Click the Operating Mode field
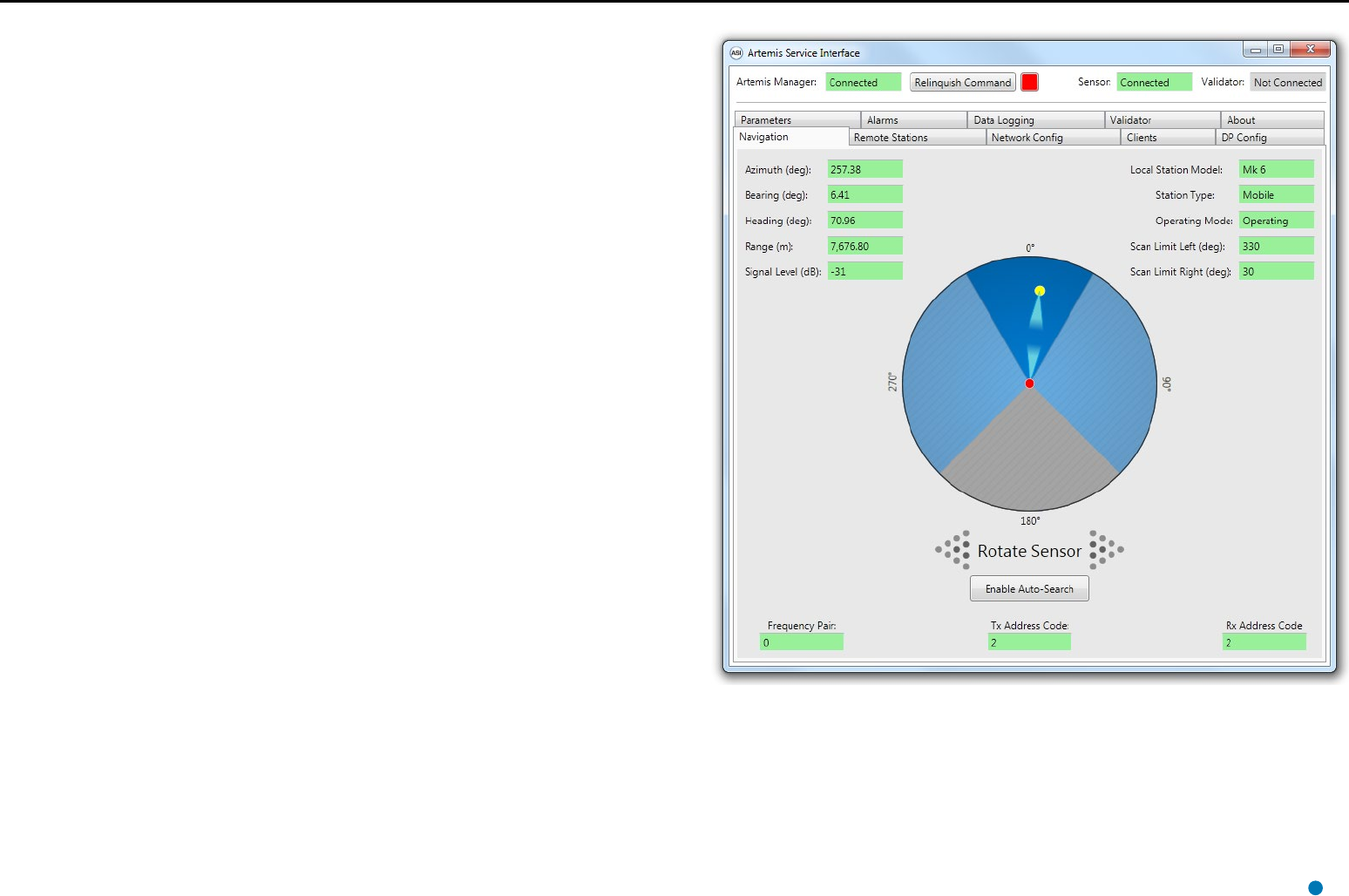Image resolution: width=1349 pixels, height=896 pixels. [1276, 221]
